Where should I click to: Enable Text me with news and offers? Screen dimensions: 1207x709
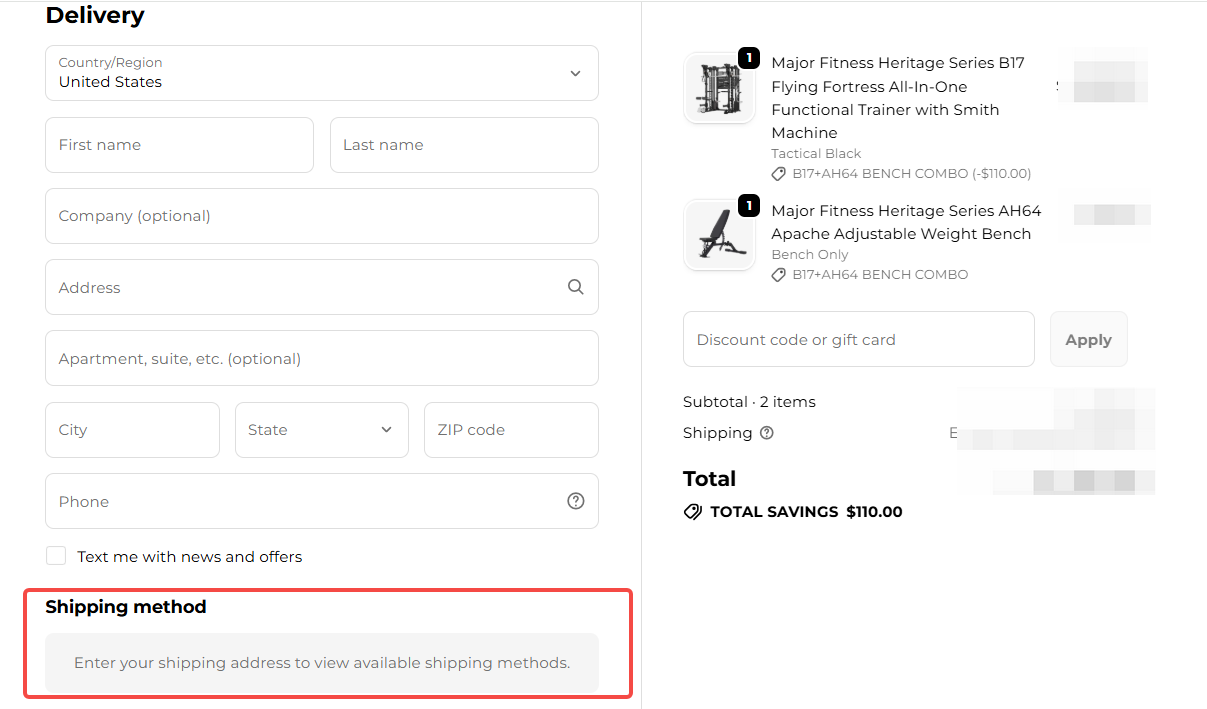[57, 556]
